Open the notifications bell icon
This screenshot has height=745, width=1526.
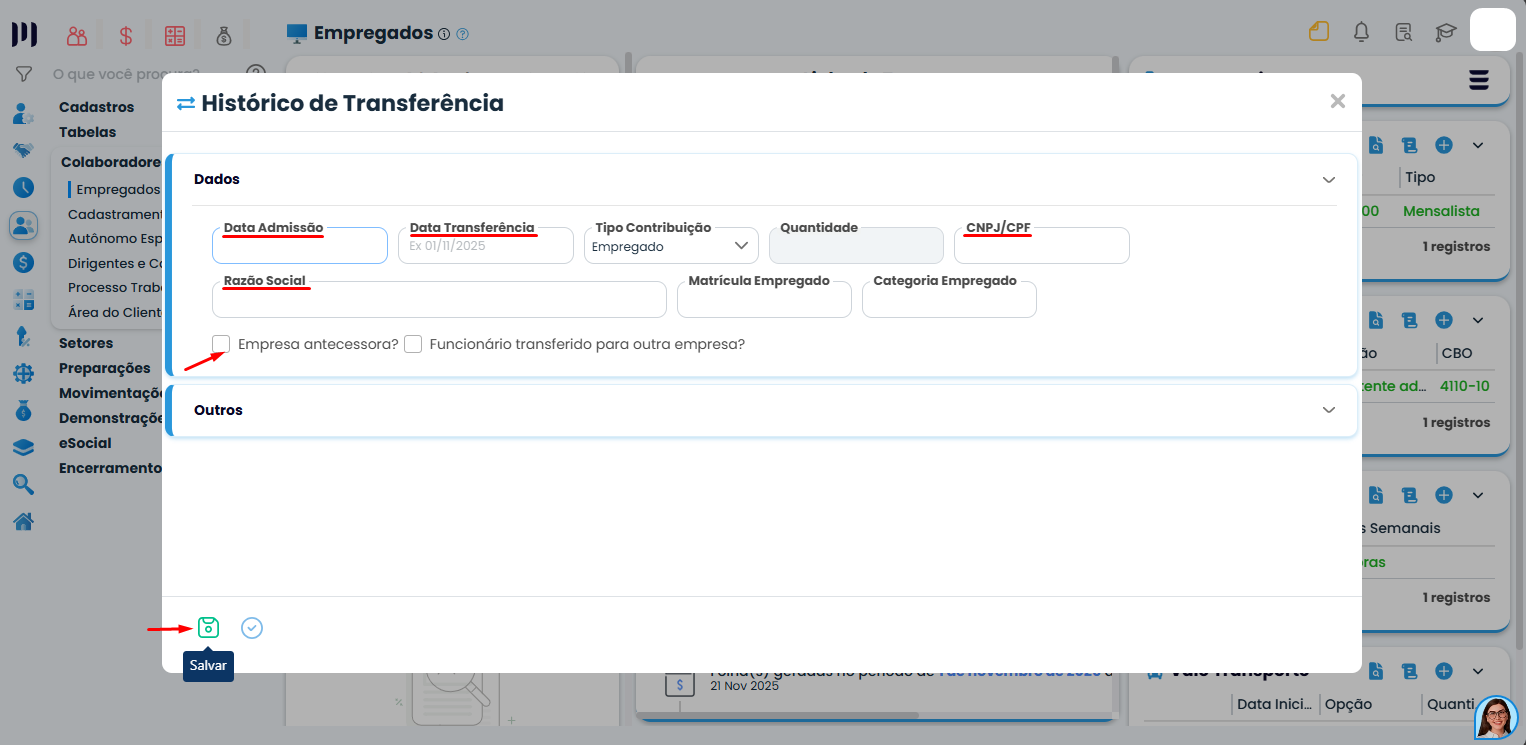1361,32
